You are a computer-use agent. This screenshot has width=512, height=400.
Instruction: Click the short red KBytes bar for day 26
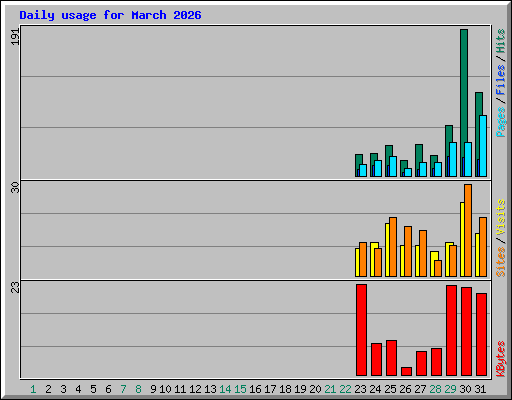[x=406, y=371]
